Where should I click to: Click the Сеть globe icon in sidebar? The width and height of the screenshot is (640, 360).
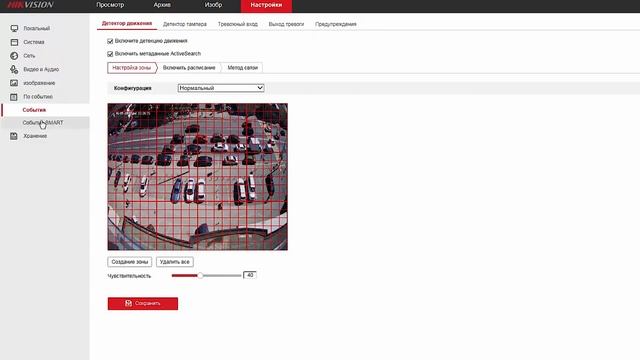(x=14, y=56)
